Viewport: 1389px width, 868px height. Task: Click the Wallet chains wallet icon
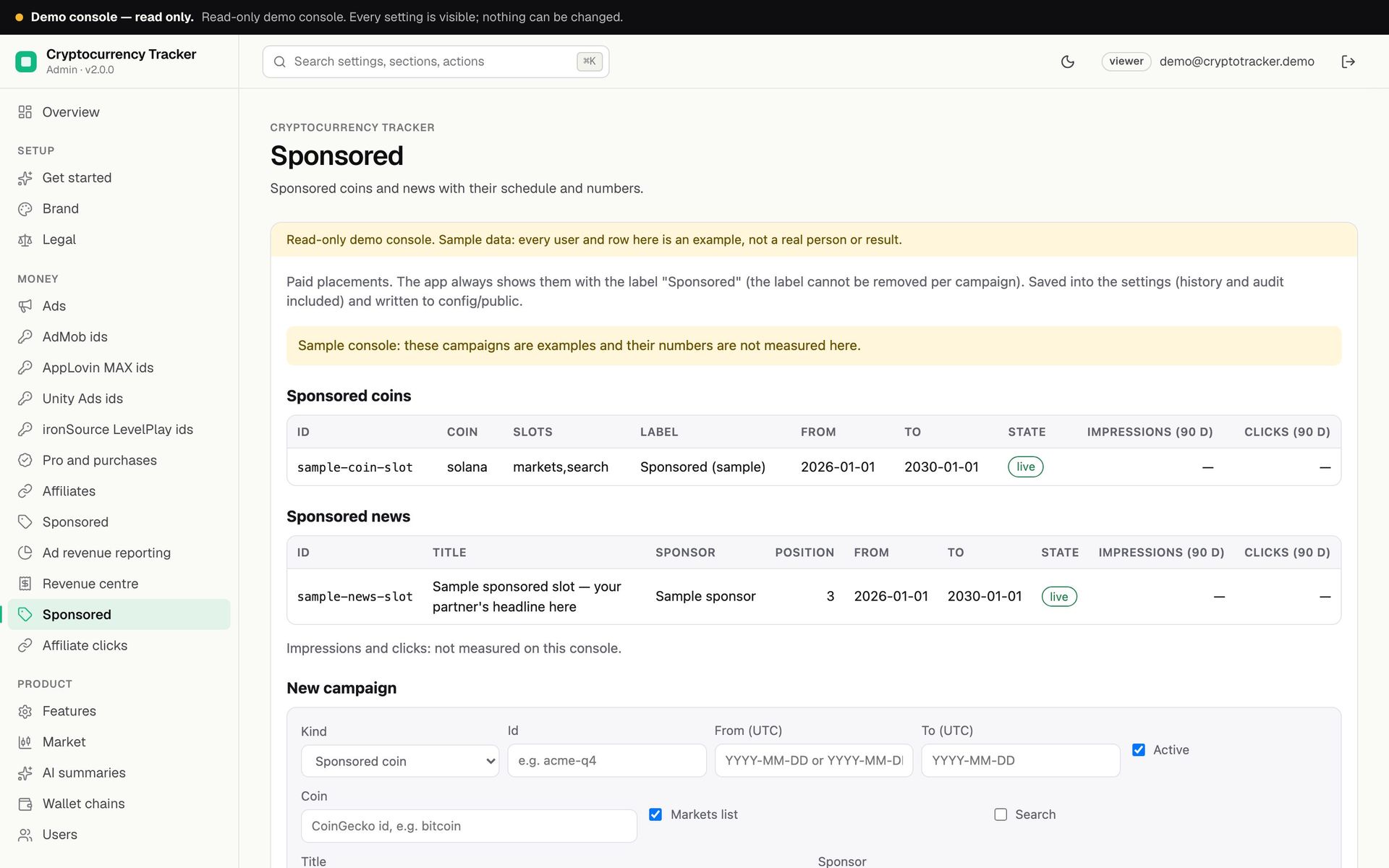tap(25, 804)
